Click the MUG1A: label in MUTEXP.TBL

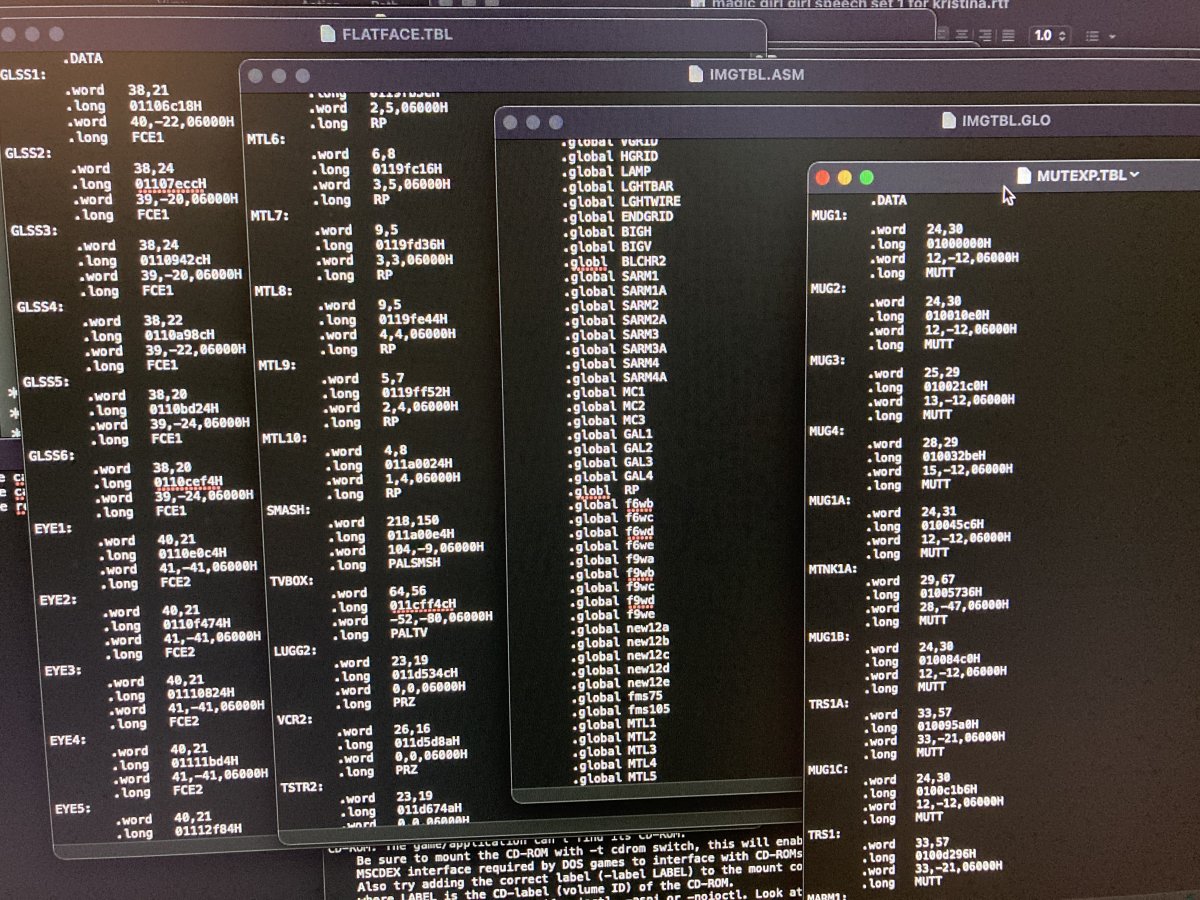pyautogui.click(x=832, y=499)
